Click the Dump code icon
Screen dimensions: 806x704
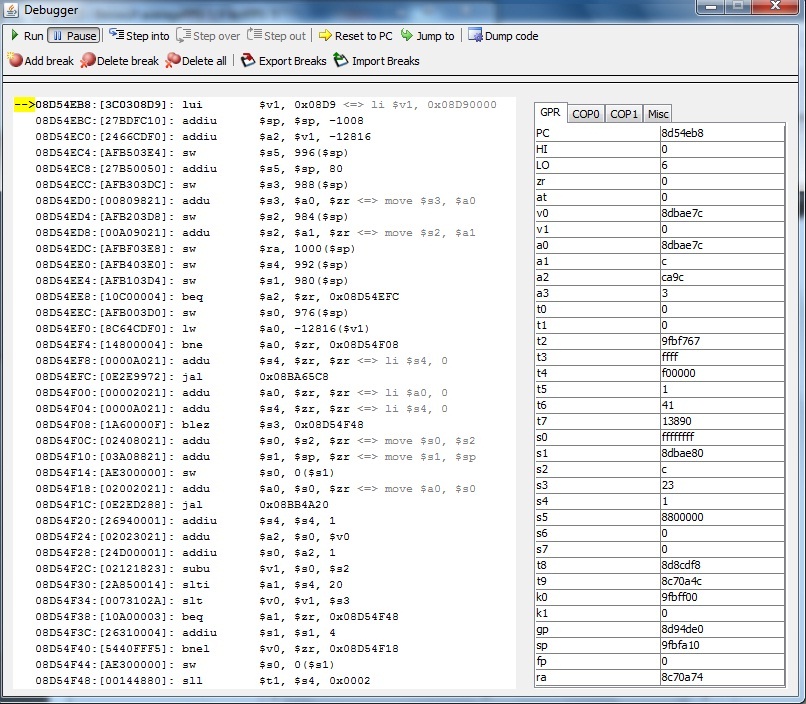tap(475, 36)
